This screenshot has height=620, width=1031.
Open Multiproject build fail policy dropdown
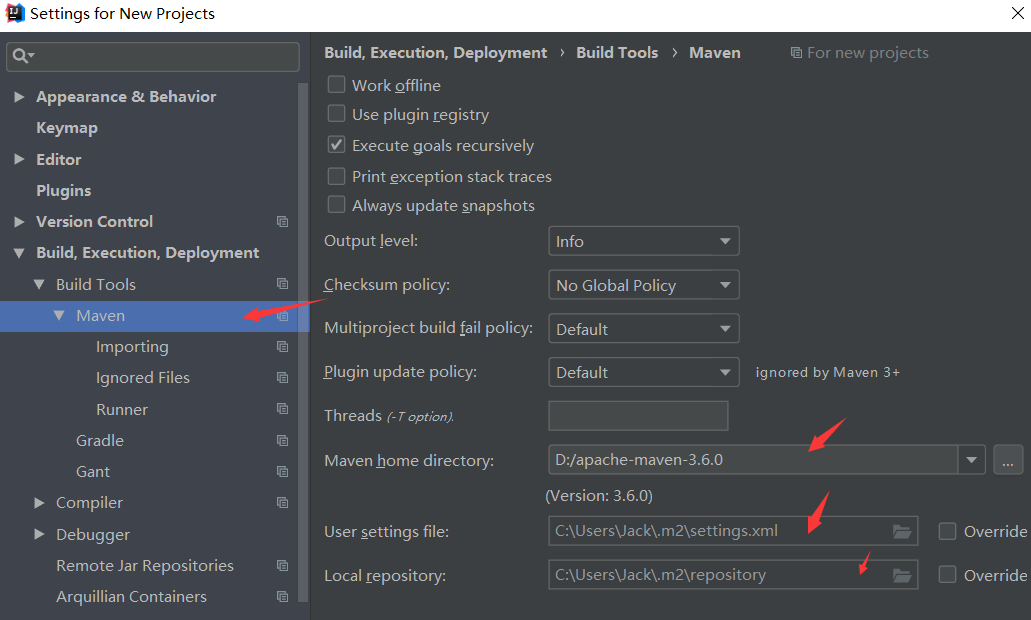click(x=644, y=329)
